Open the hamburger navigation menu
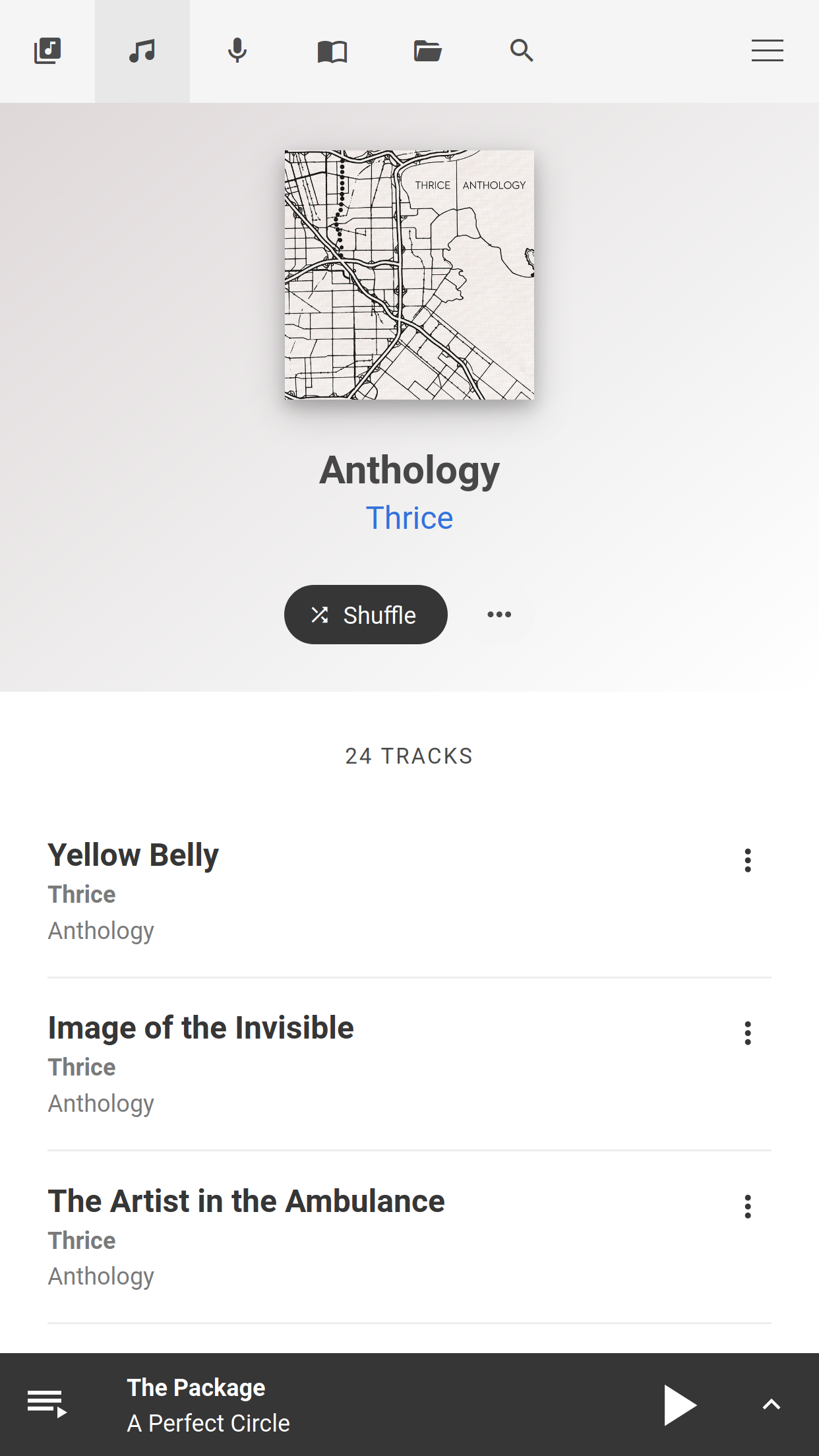819x1456 pixels. [767, 51]
